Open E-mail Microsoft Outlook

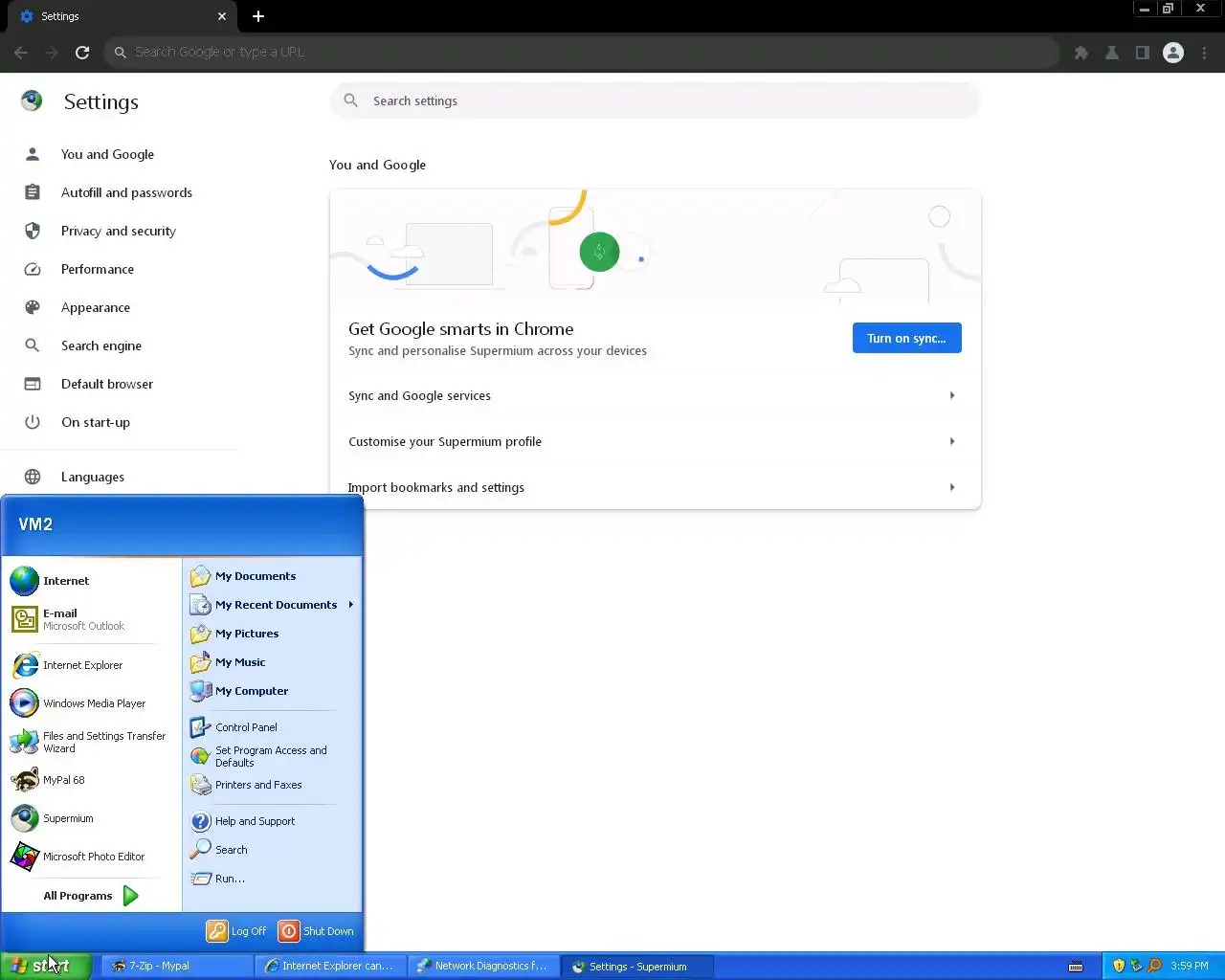(x=92, y=619)
